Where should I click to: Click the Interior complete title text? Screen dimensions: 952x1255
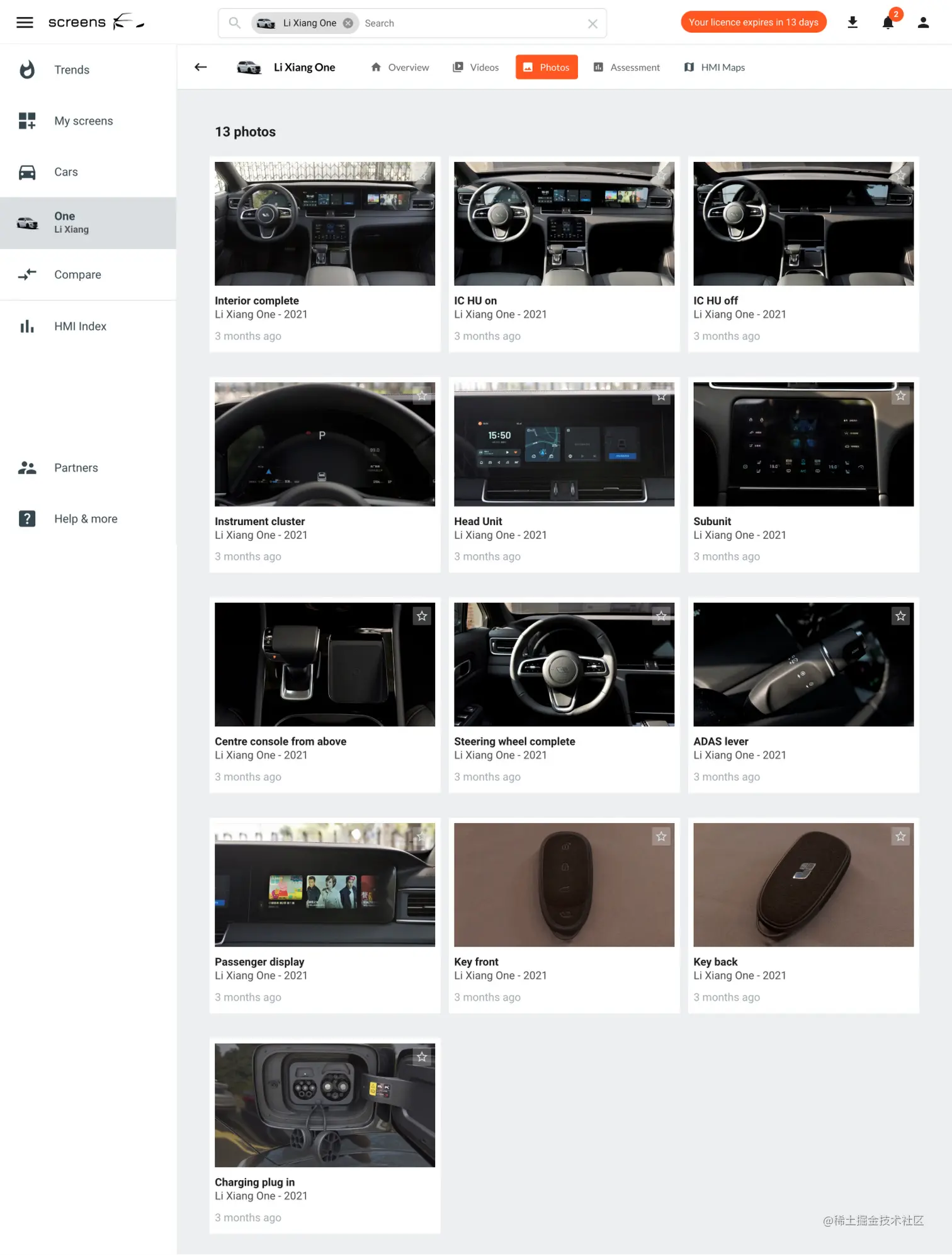(257, 300)
